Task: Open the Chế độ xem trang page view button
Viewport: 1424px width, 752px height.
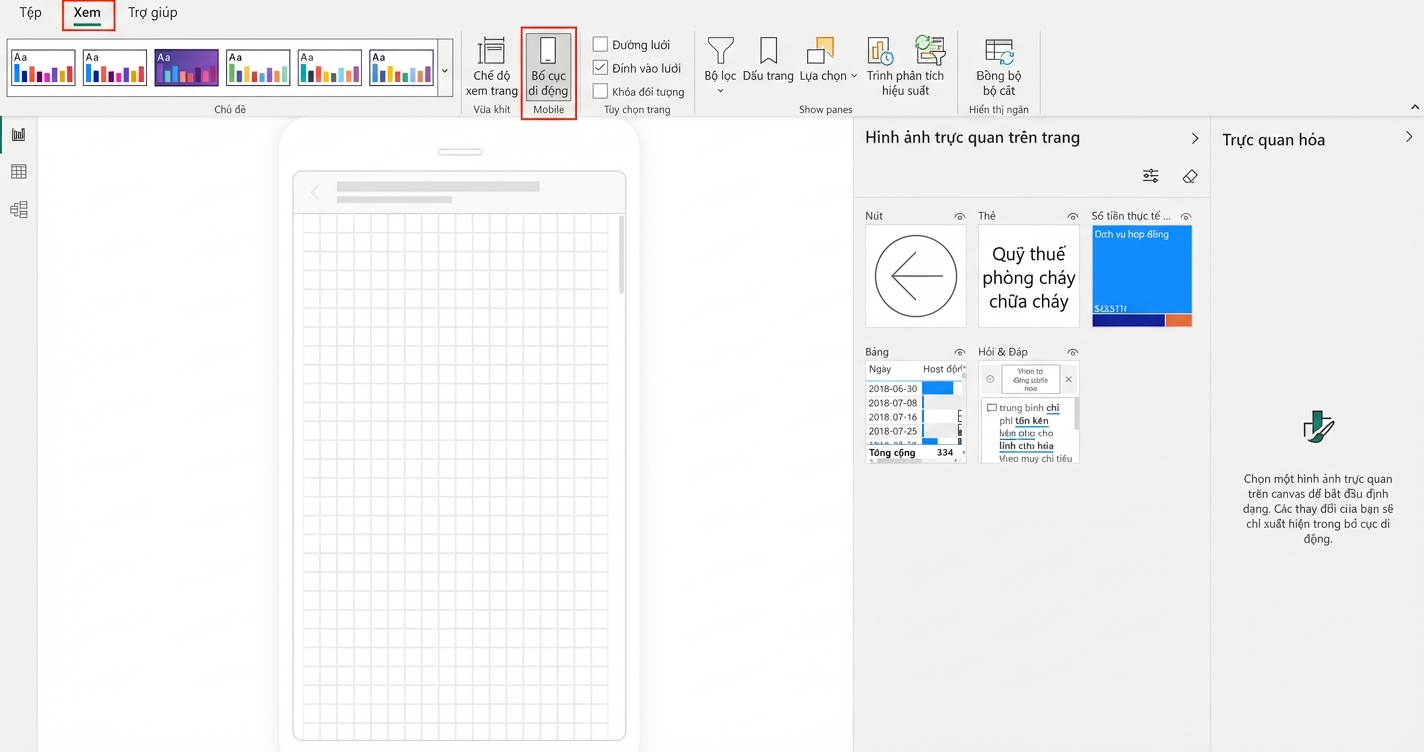Action: point(491,67)
